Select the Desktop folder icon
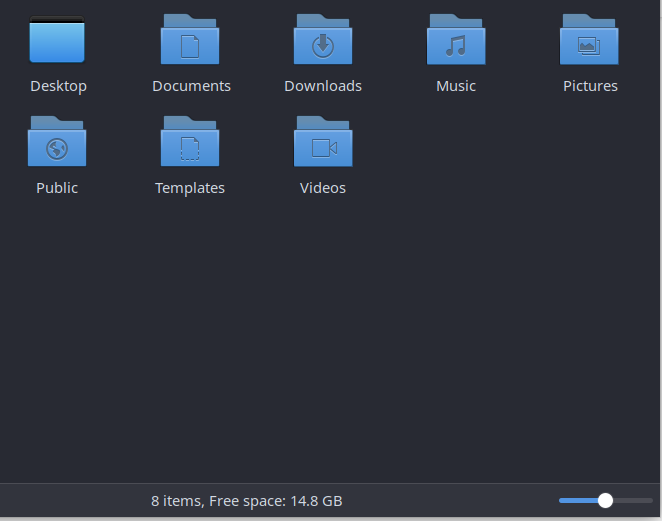Viewport: 662px width, 521px height. [x=57, y=41]
